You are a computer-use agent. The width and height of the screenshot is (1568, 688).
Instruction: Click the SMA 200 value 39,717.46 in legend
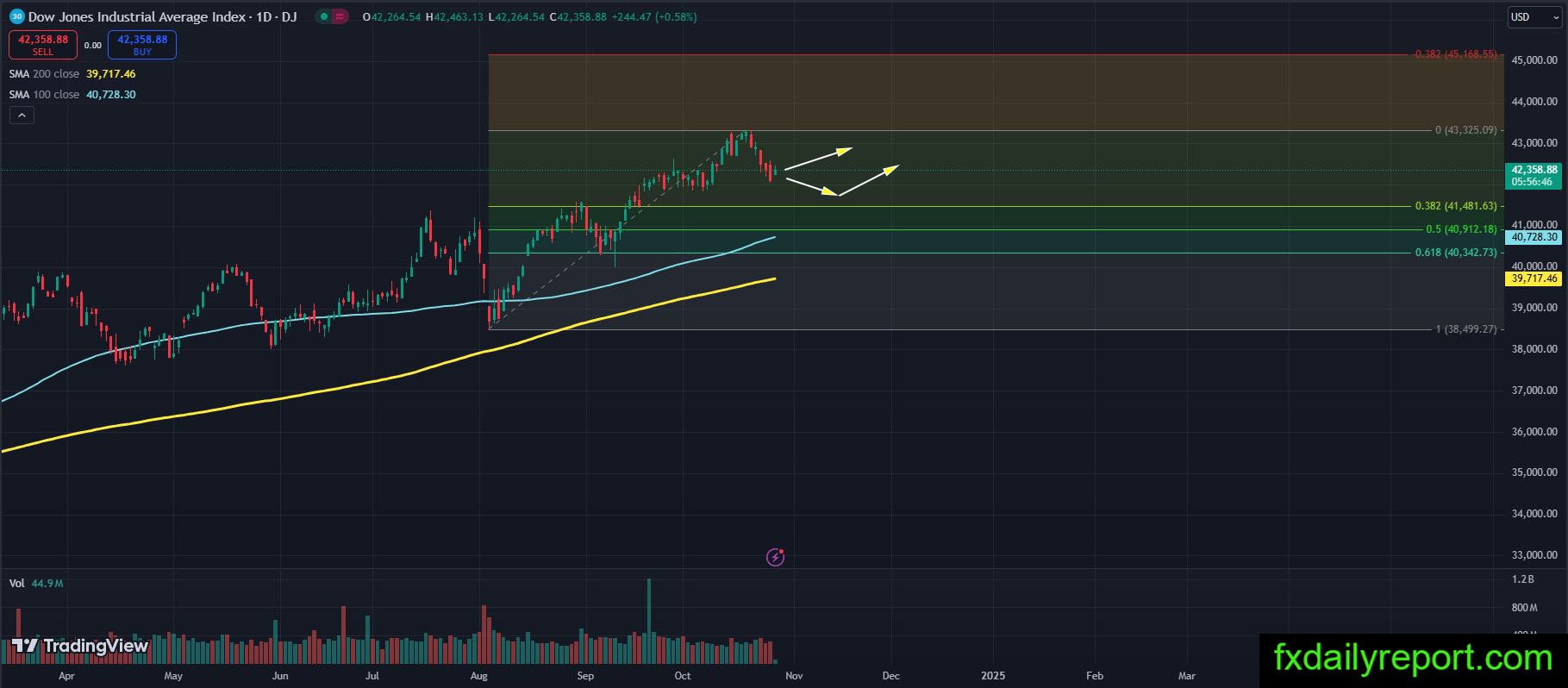110,74
